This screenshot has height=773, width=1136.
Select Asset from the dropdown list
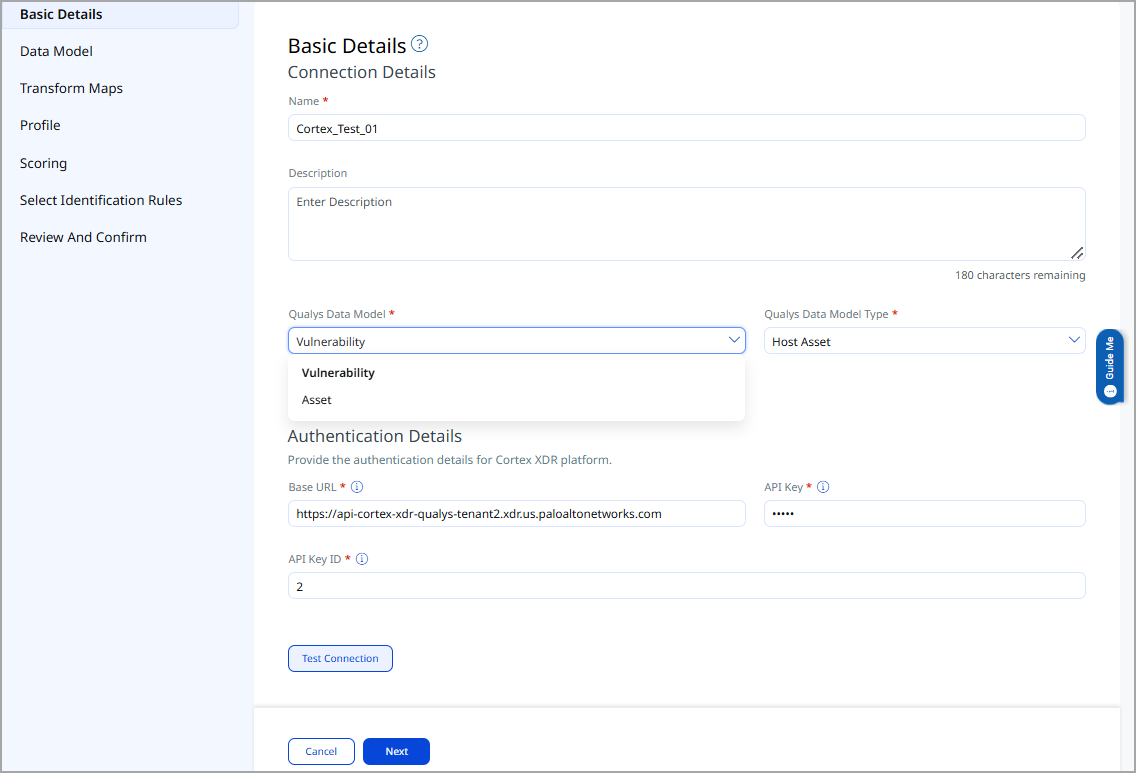(x=317, y=400)
